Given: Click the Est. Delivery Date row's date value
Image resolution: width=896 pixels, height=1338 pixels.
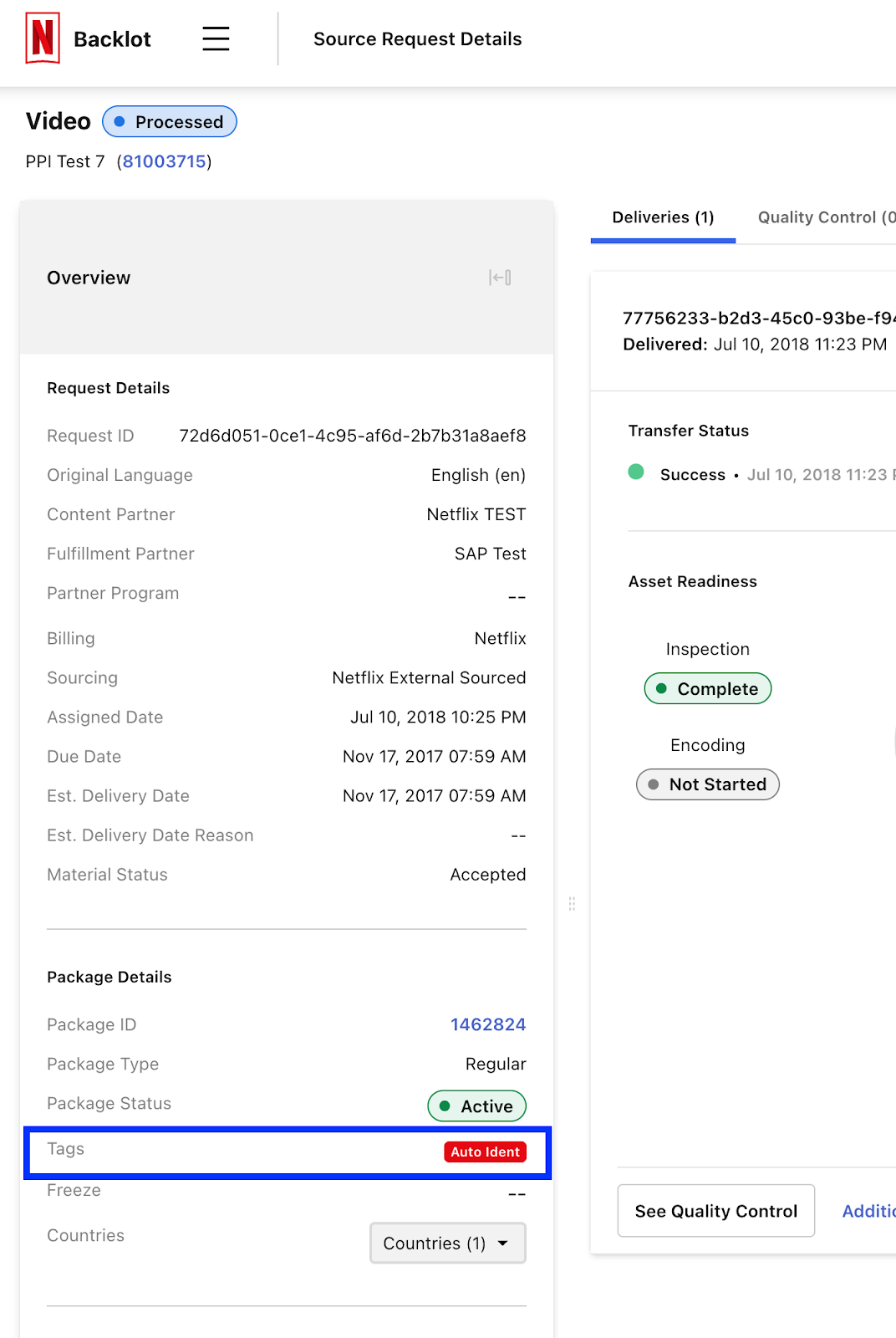Looking at the screenshot, I should pyautogui.click(x=435, y=795).
